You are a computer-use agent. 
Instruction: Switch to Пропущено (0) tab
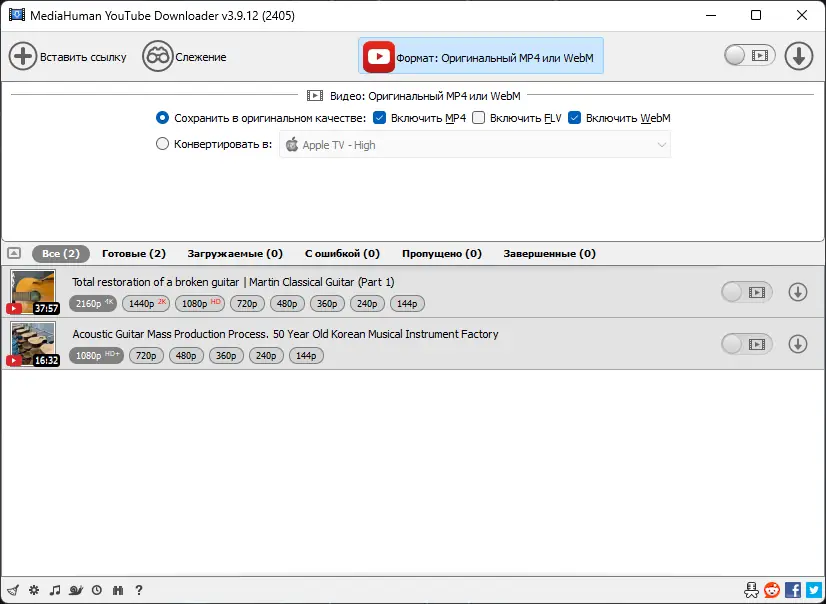pos(442,254)
